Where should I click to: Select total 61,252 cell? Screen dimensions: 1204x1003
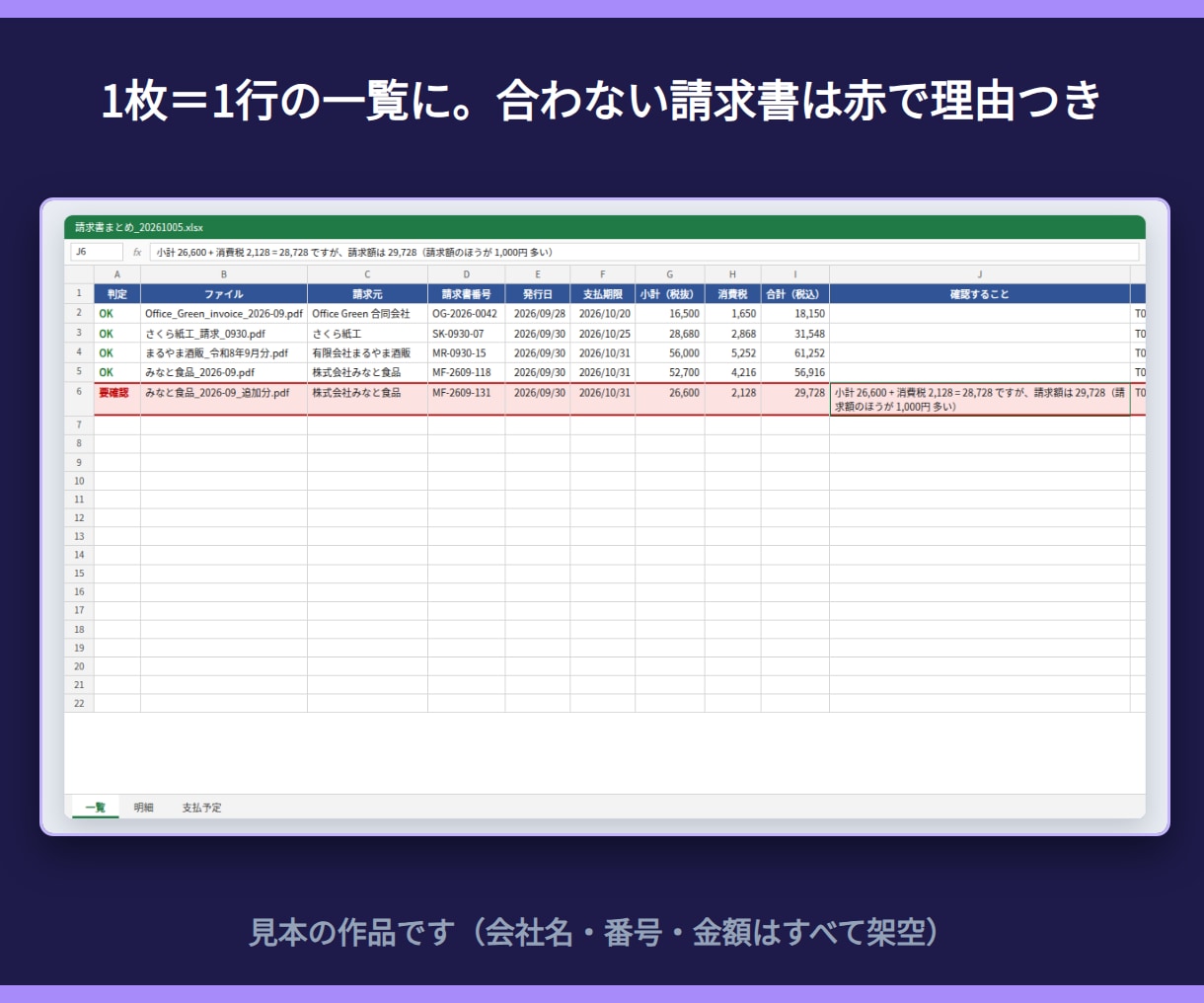pos(795,352)
